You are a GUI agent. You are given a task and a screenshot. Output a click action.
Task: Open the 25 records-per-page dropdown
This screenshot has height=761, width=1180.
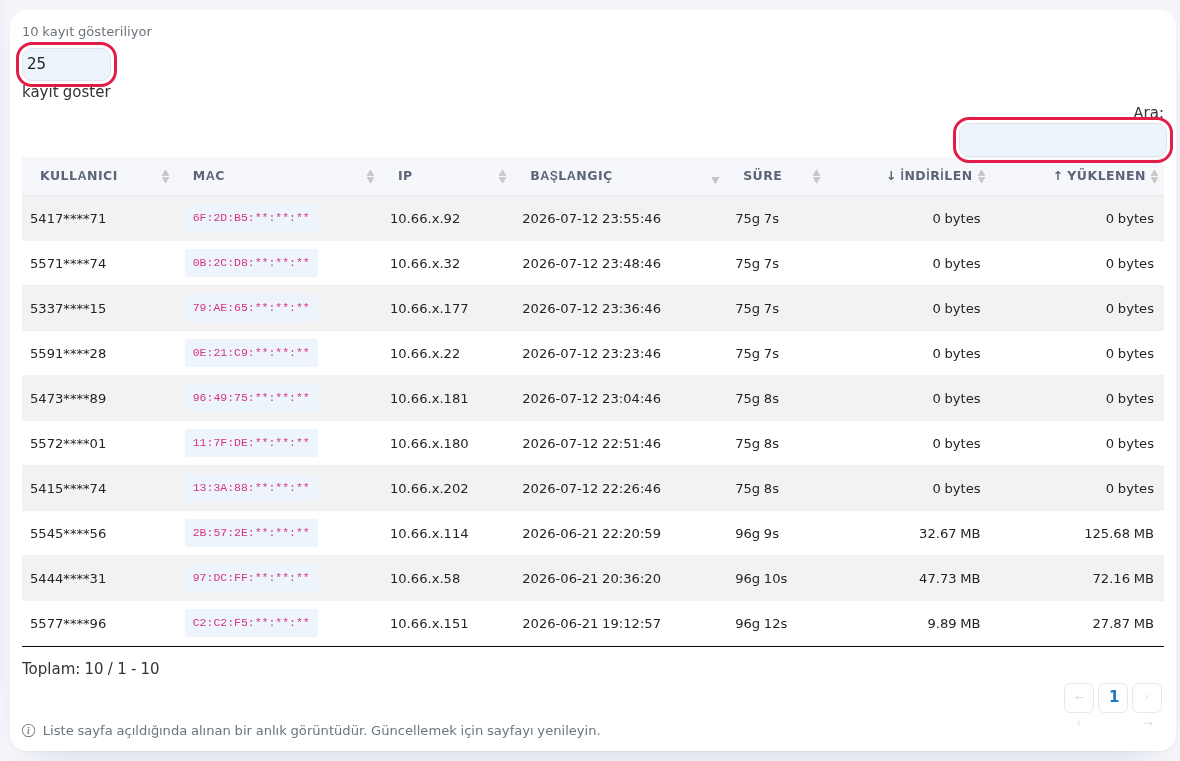66,64
